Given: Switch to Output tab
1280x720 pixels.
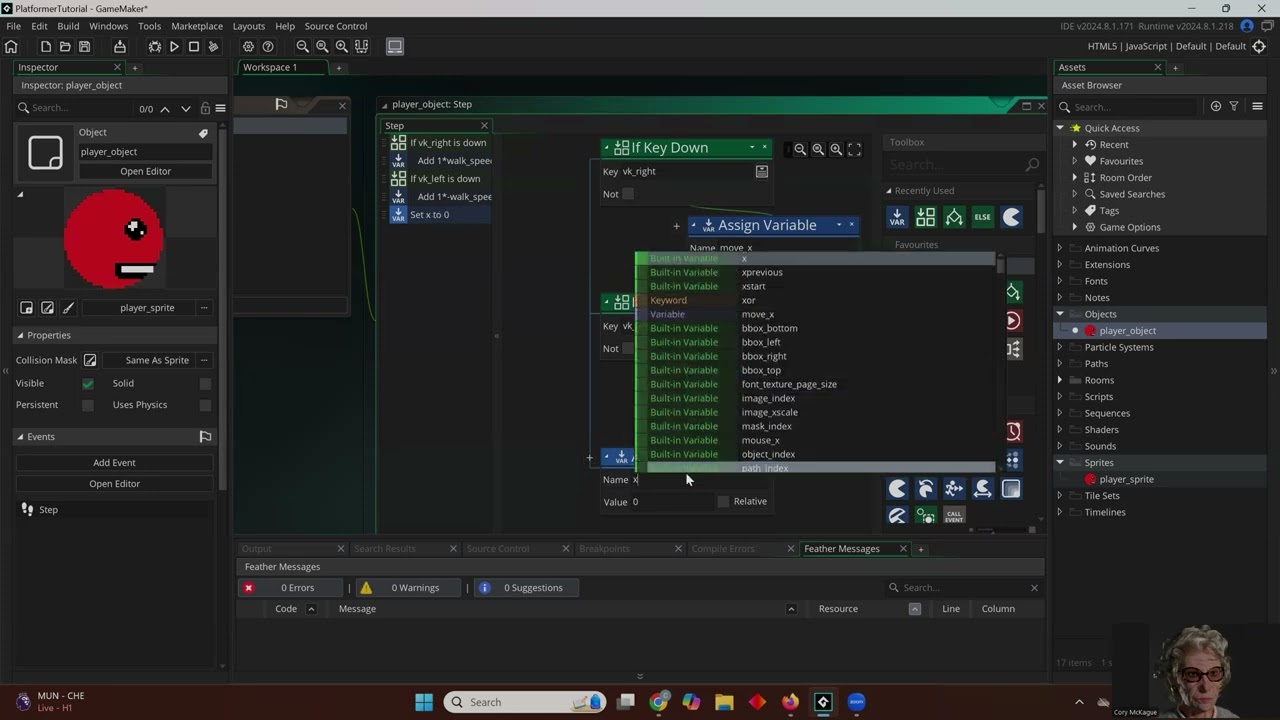Looking at the screenshot, I should (256, 549).
